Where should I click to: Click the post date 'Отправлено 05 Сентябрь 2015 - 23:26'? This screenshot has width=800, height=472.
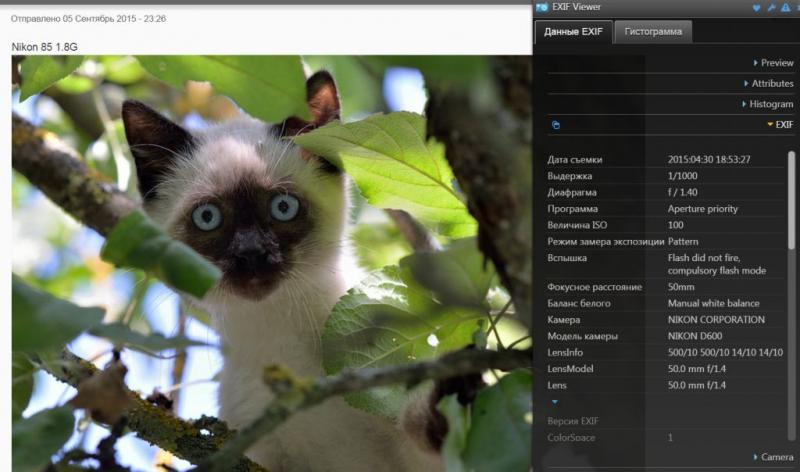tap(88, 18)
